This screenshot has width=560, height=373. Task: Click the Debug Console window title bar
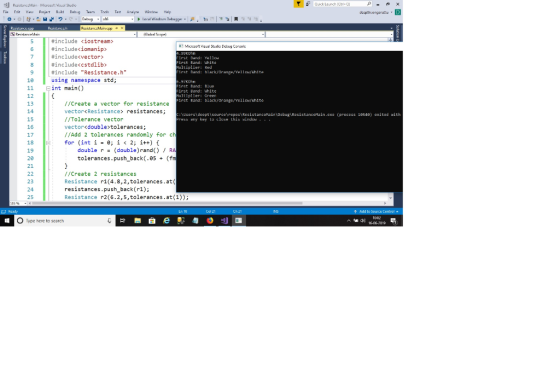[289, 46]
